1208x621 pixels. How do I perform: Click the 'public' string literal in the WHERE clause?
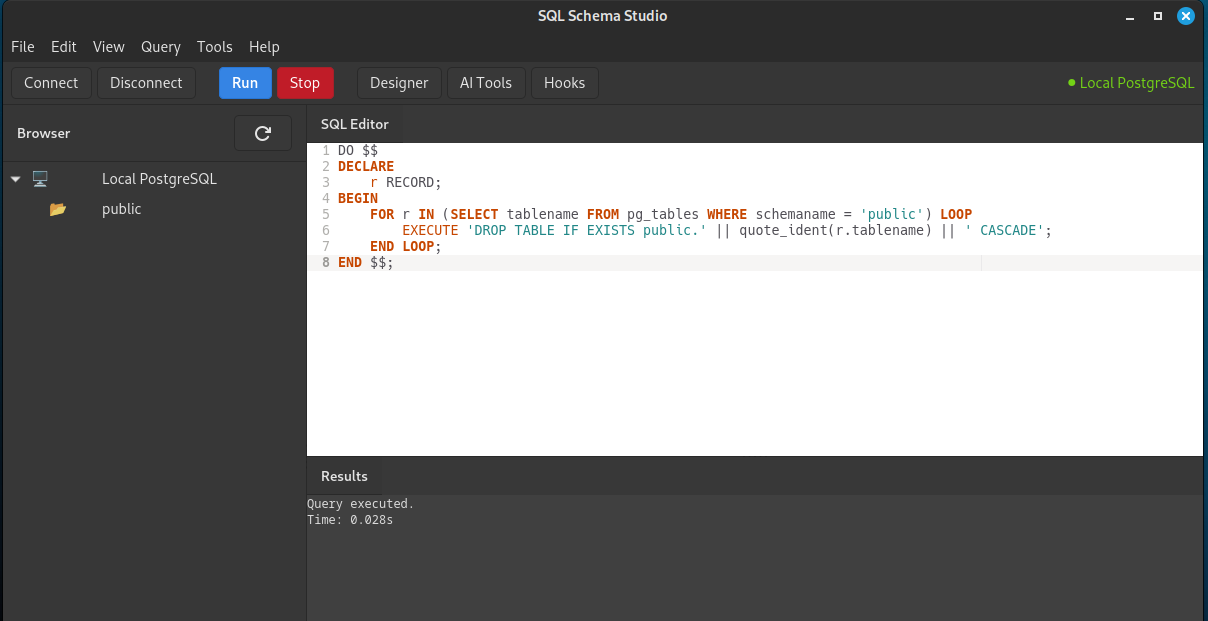coord(892,214)
